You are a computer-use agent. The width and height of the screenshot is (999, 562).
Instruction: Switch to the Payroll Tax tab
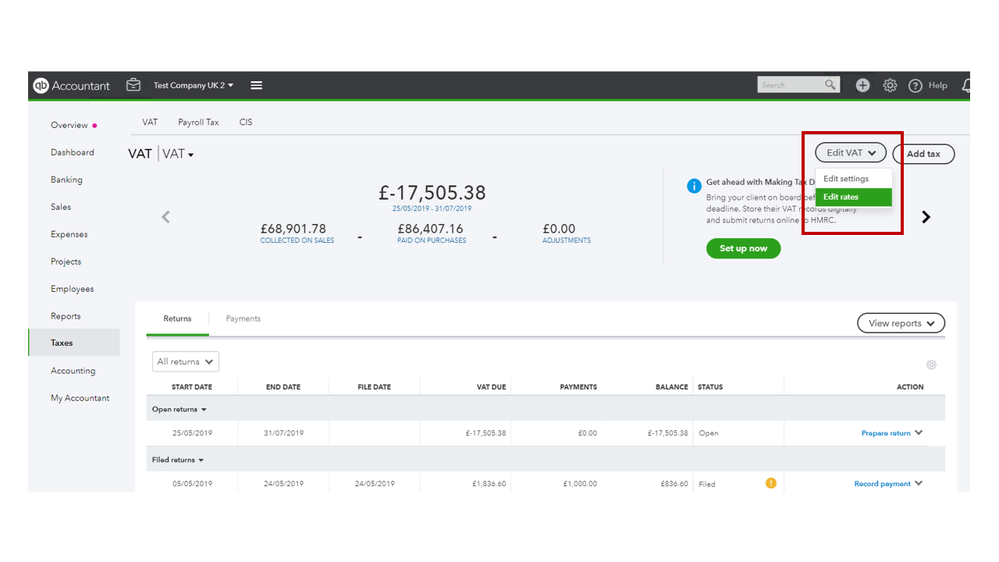(198, 122)
